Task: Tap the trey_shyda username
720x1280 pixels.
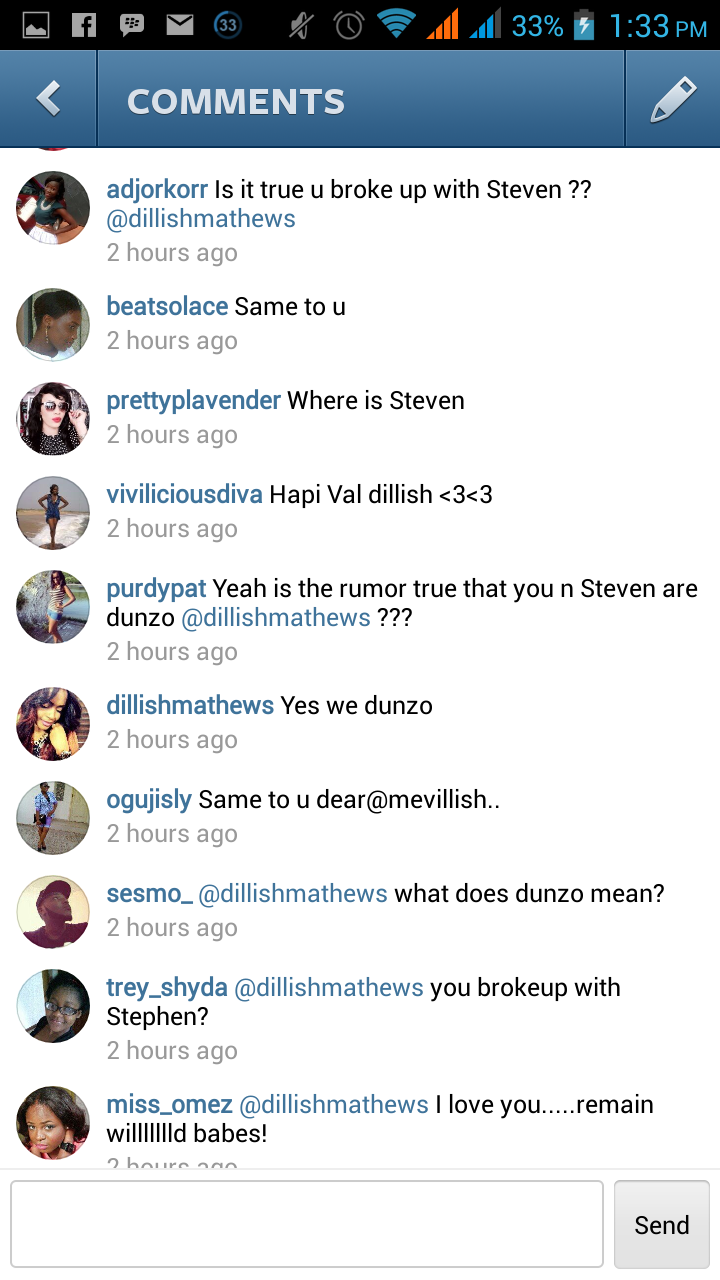Action: [167, 989]
